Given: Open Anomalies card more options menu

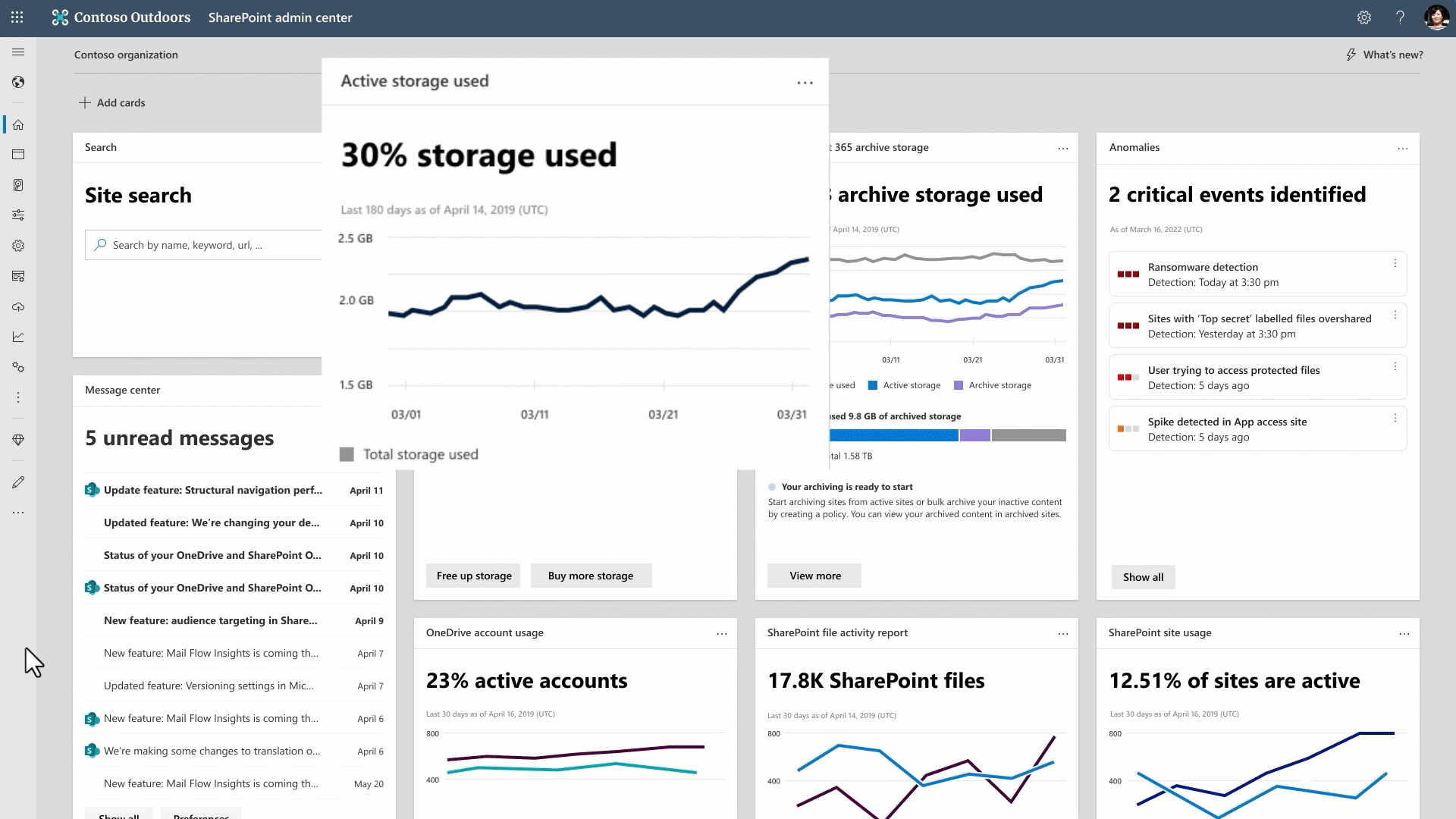Looking at the screenshot, I should [1402, 148].
